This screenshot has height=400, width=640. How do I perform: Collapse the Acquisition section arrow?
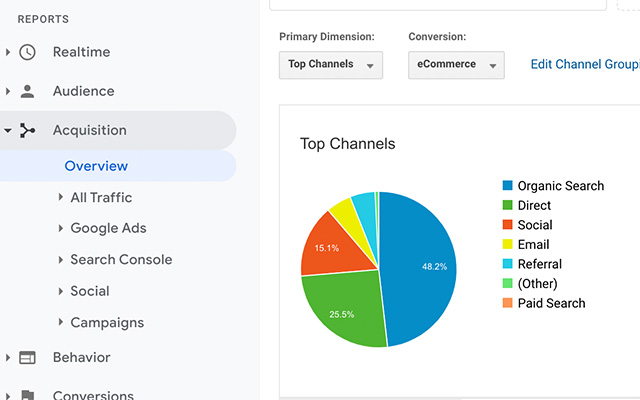(x=8, y=130)
